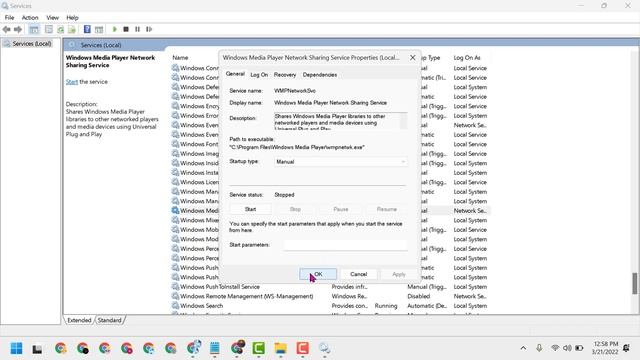This screenshot has width=640, height=360.
Task: Switch to the Log On tab
Action: [259, 75]
